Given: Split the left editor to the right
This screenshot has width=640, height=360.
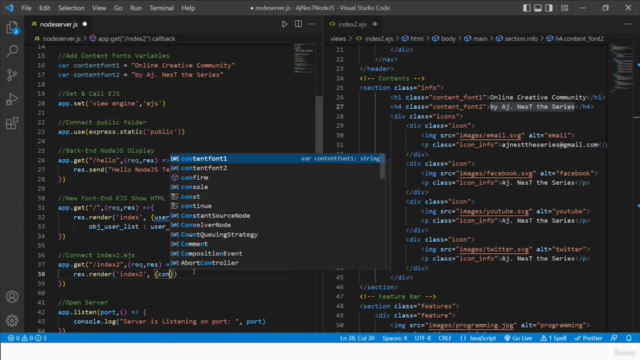Looking at the screenshot, I should click(x=298, y=24).
